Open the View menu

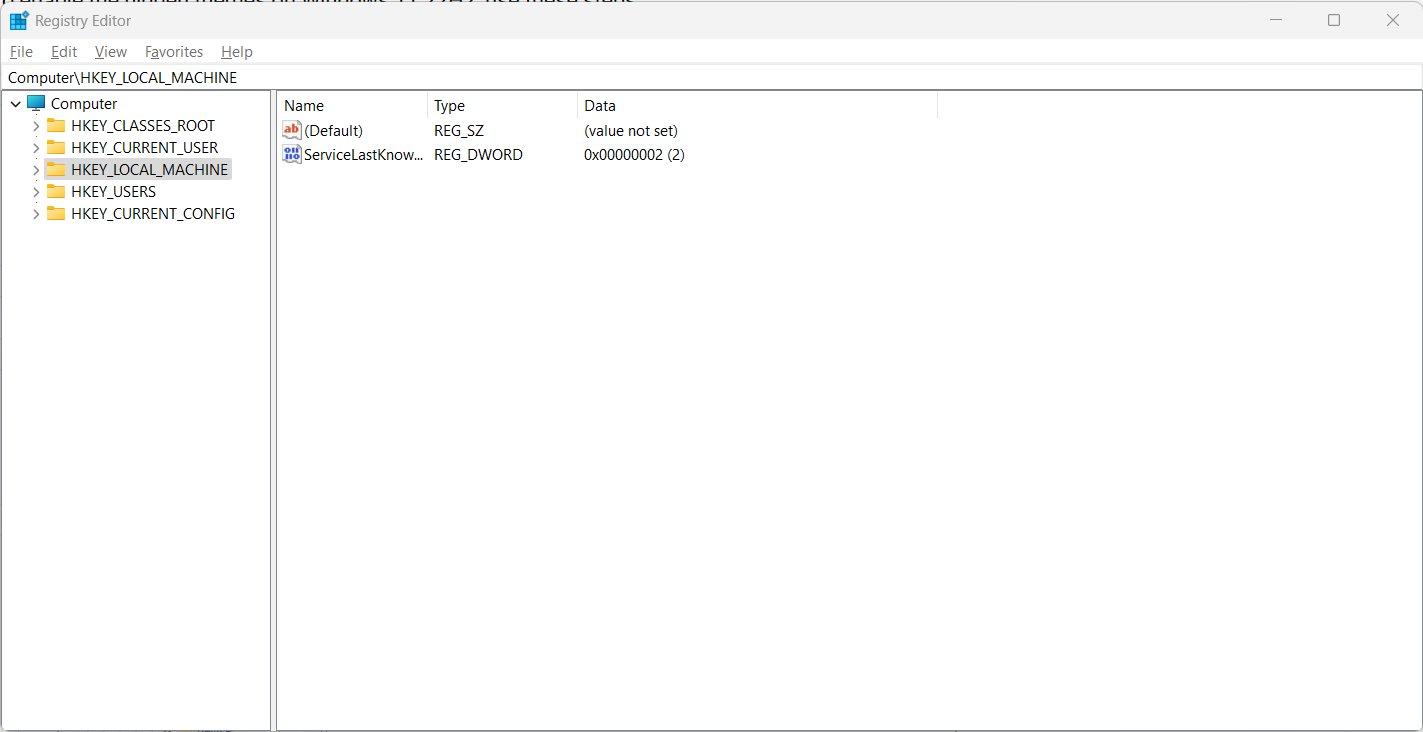111,52
